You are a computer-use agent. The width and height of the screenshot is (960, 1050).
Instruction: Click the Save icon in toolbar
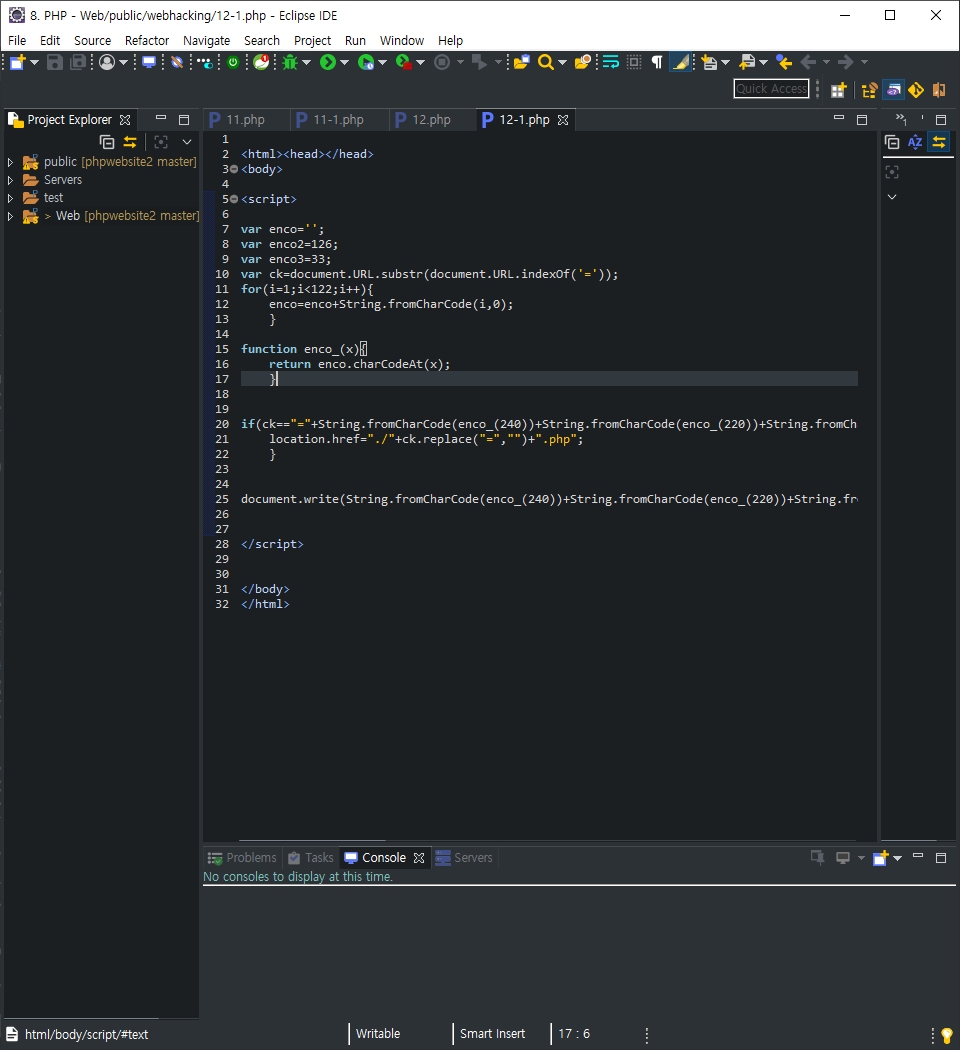54,62
